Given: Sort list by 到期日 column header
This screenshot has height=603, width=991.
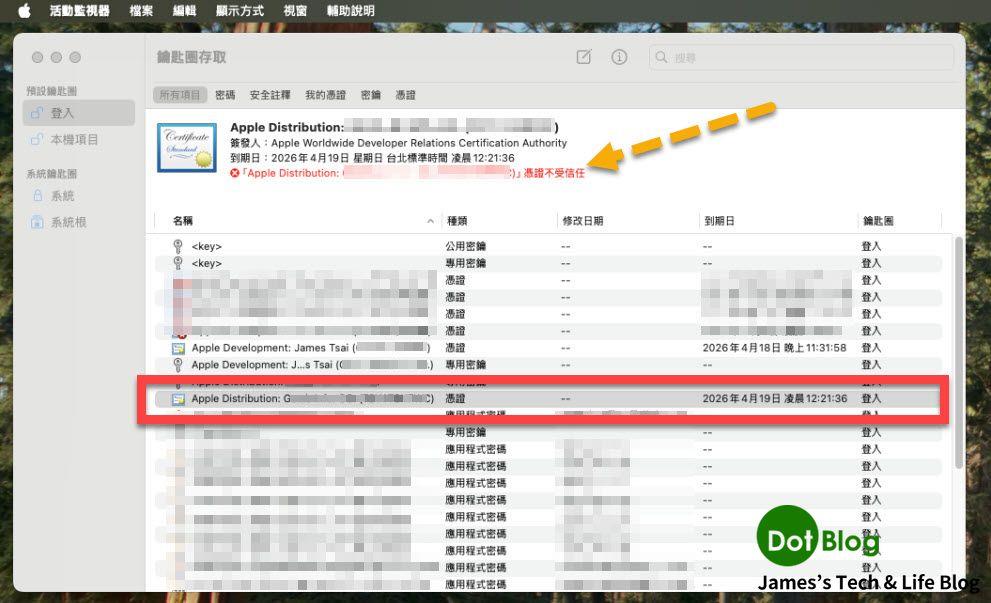Looking at the screenshot, I should coord(719,220).
